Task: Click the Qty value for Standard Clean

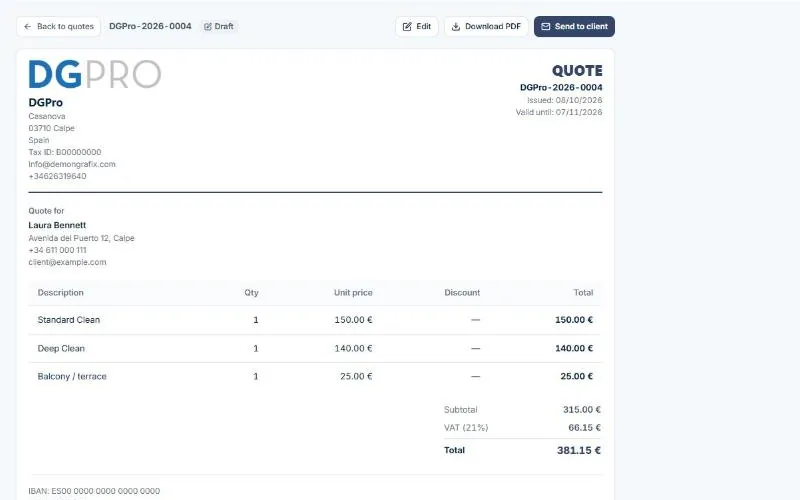Action: pyautogui.click(x=256, y=320)
